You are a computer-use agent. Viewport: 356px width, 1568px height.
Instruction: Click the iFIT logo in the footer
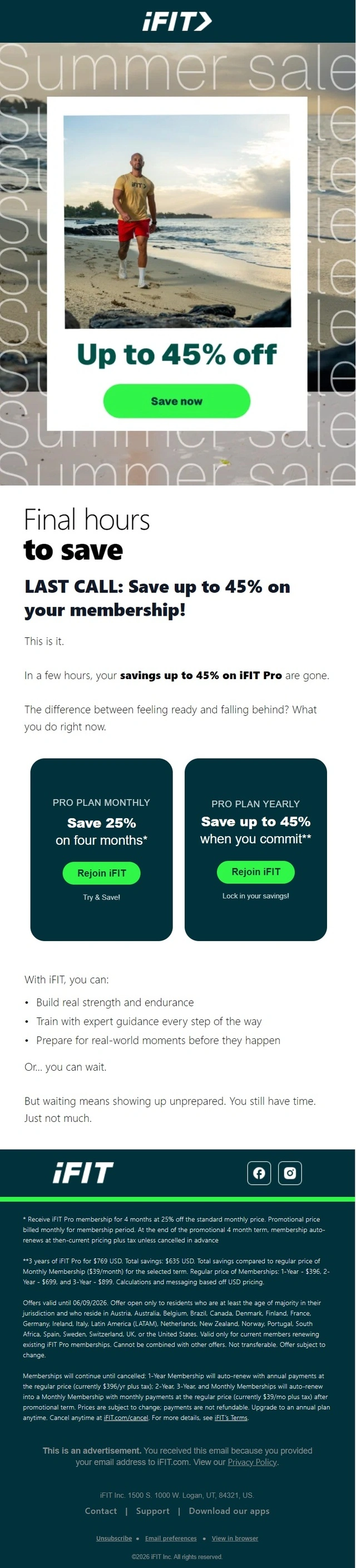pos(83,1173)
